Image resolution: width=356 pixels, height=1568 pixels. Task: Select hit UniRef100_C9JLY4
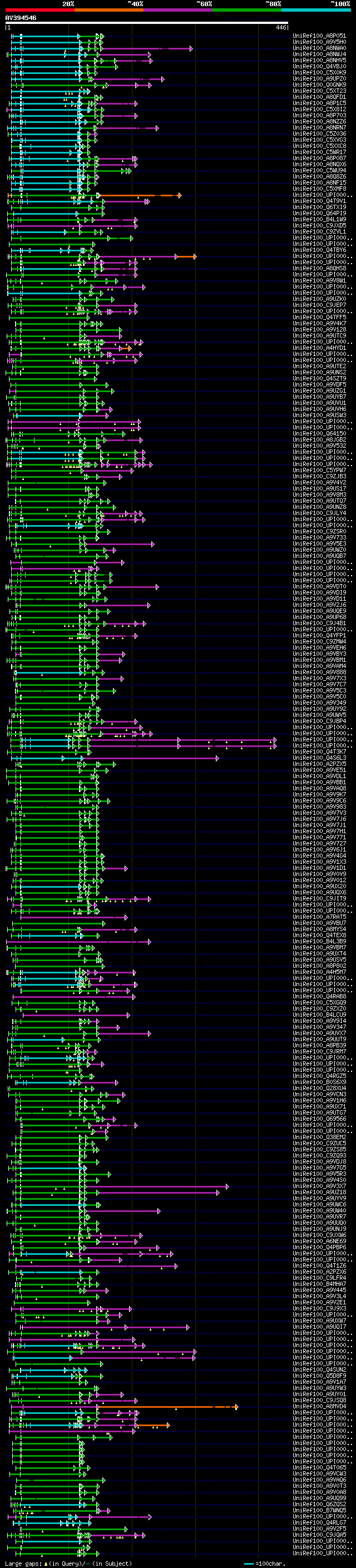(319, 513)
